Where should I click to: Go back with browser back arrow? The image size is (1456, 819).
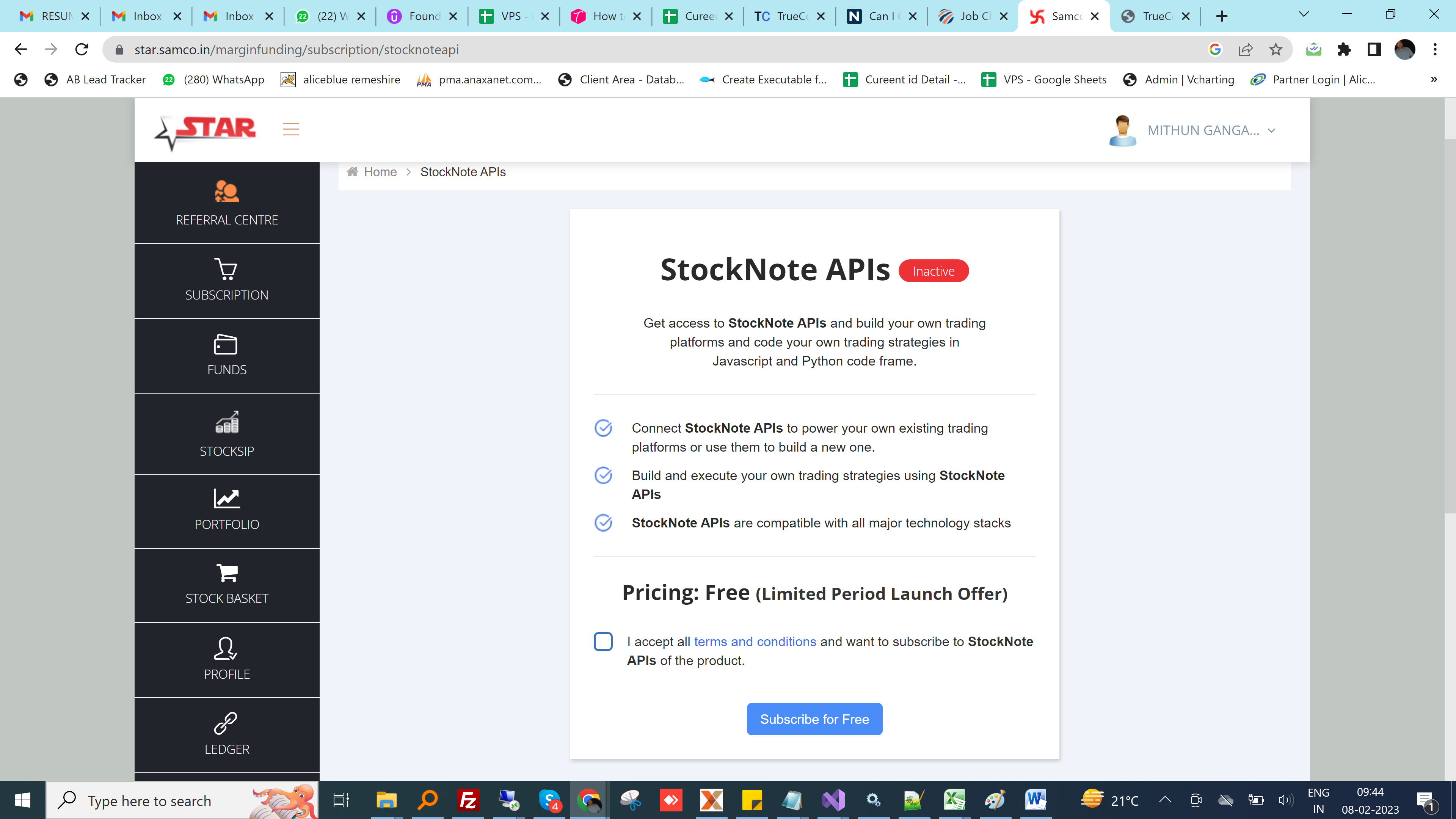tap(21, 50)
